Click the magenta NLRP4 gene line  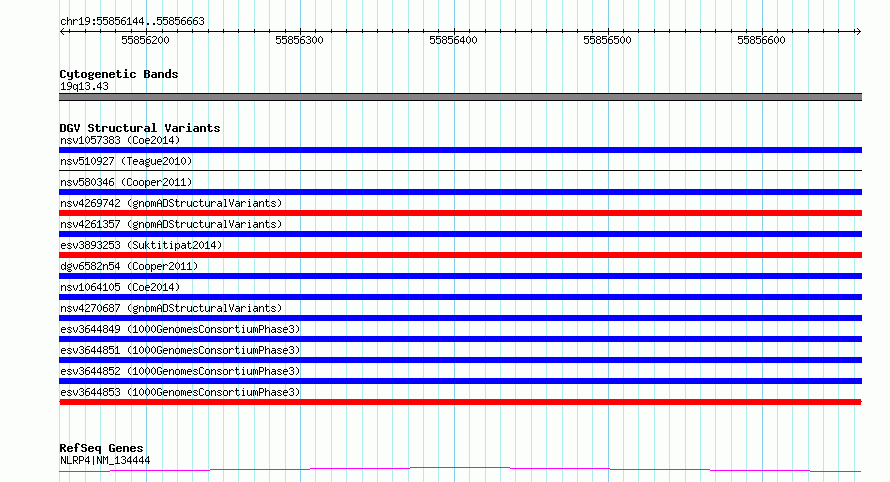pos(460,468)
